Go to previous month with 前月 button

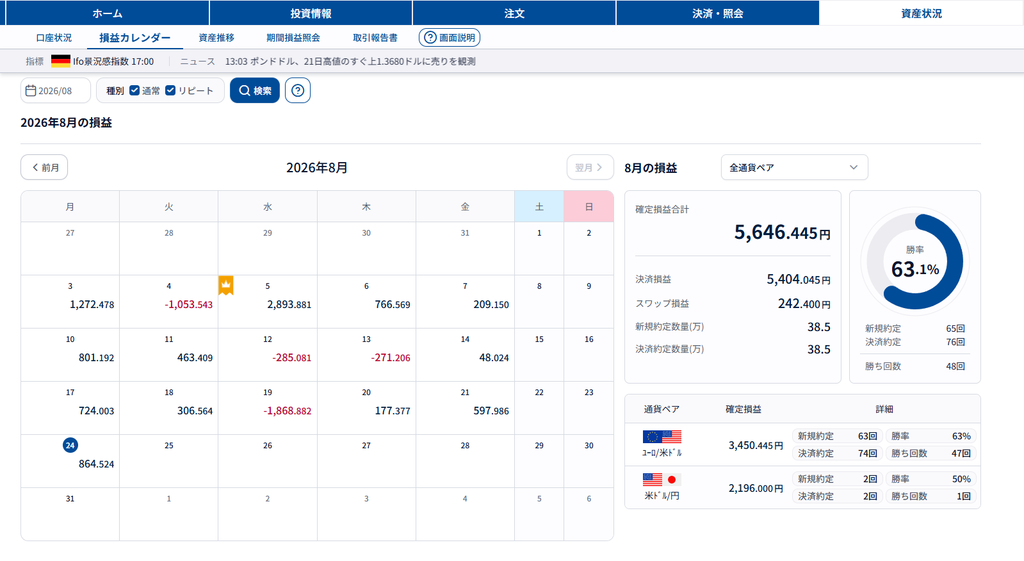[x=44, y=167]
